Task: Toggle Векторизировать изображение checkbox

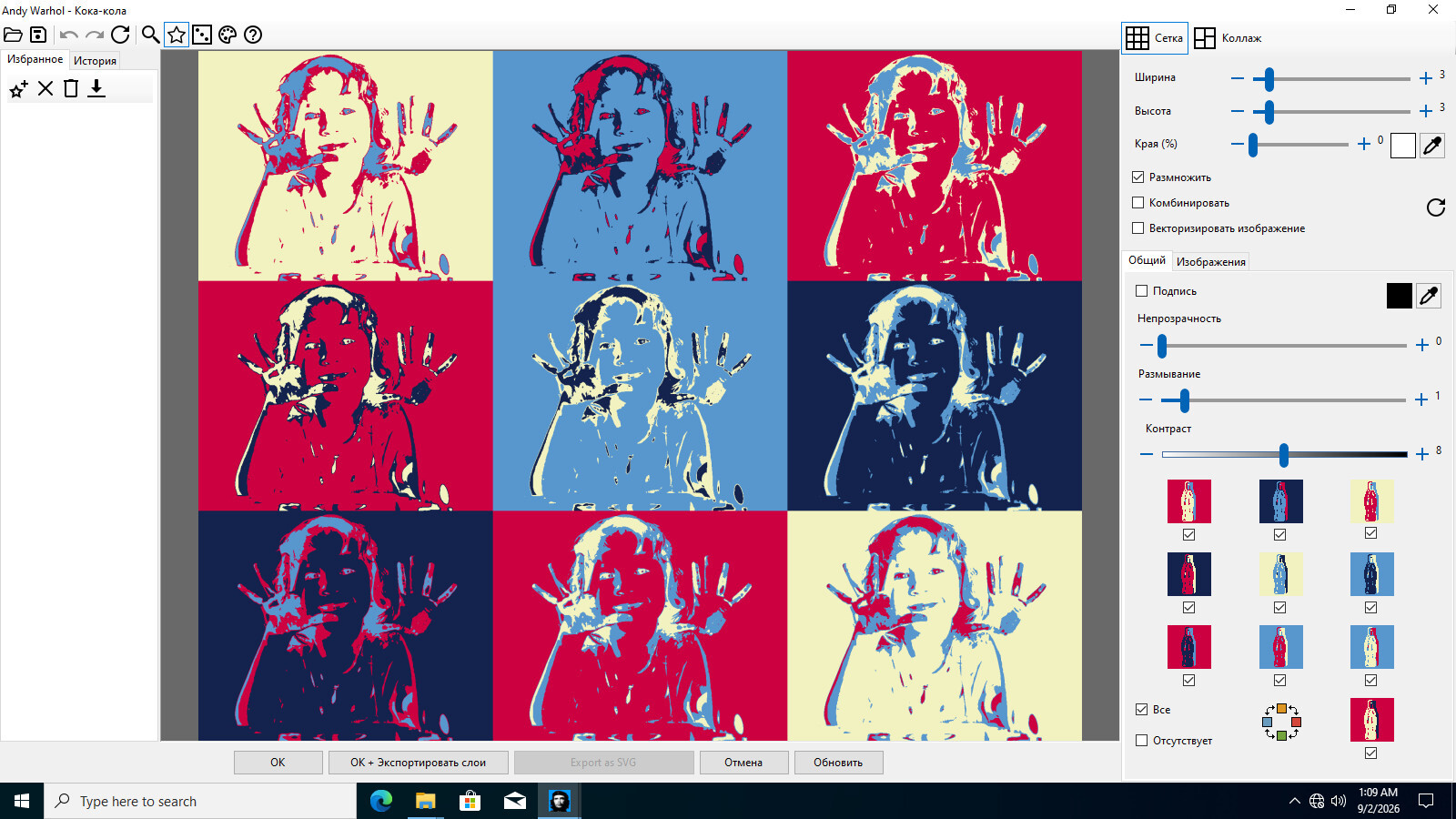Action: tap(1138, 227)
